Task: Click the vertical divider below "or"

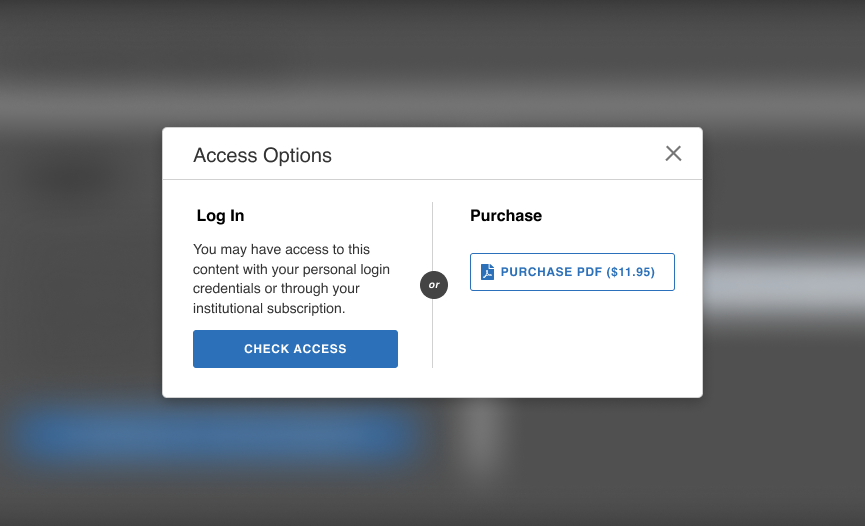Action: coord(433,335)
